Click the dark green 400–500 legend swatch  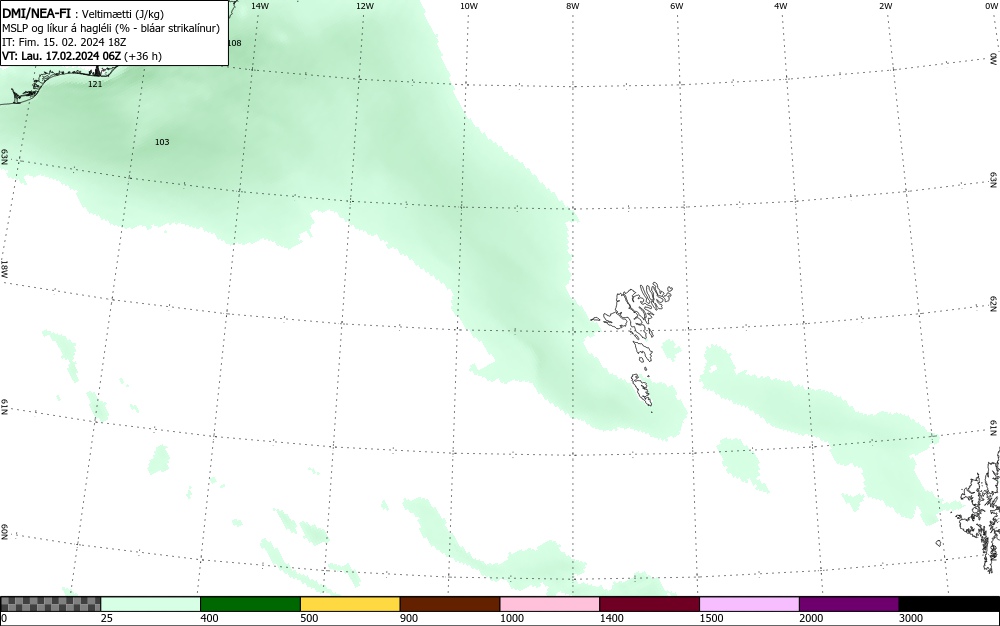point(250,604)
